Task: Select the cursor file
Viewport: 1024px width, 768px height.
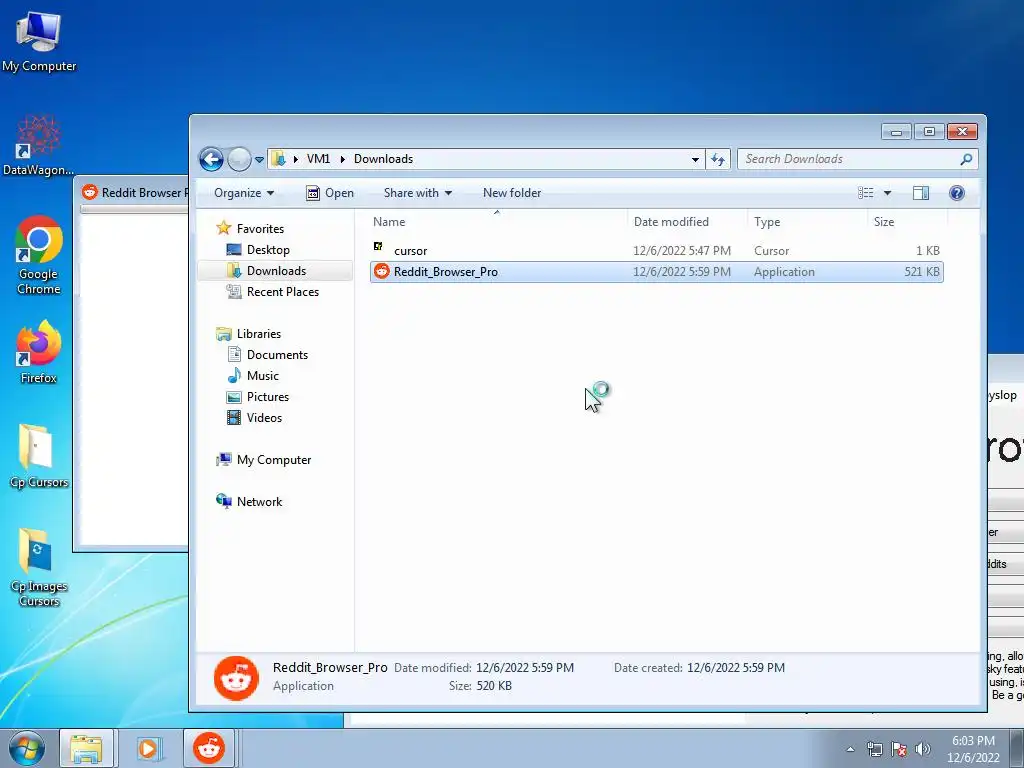Action: 656,251
